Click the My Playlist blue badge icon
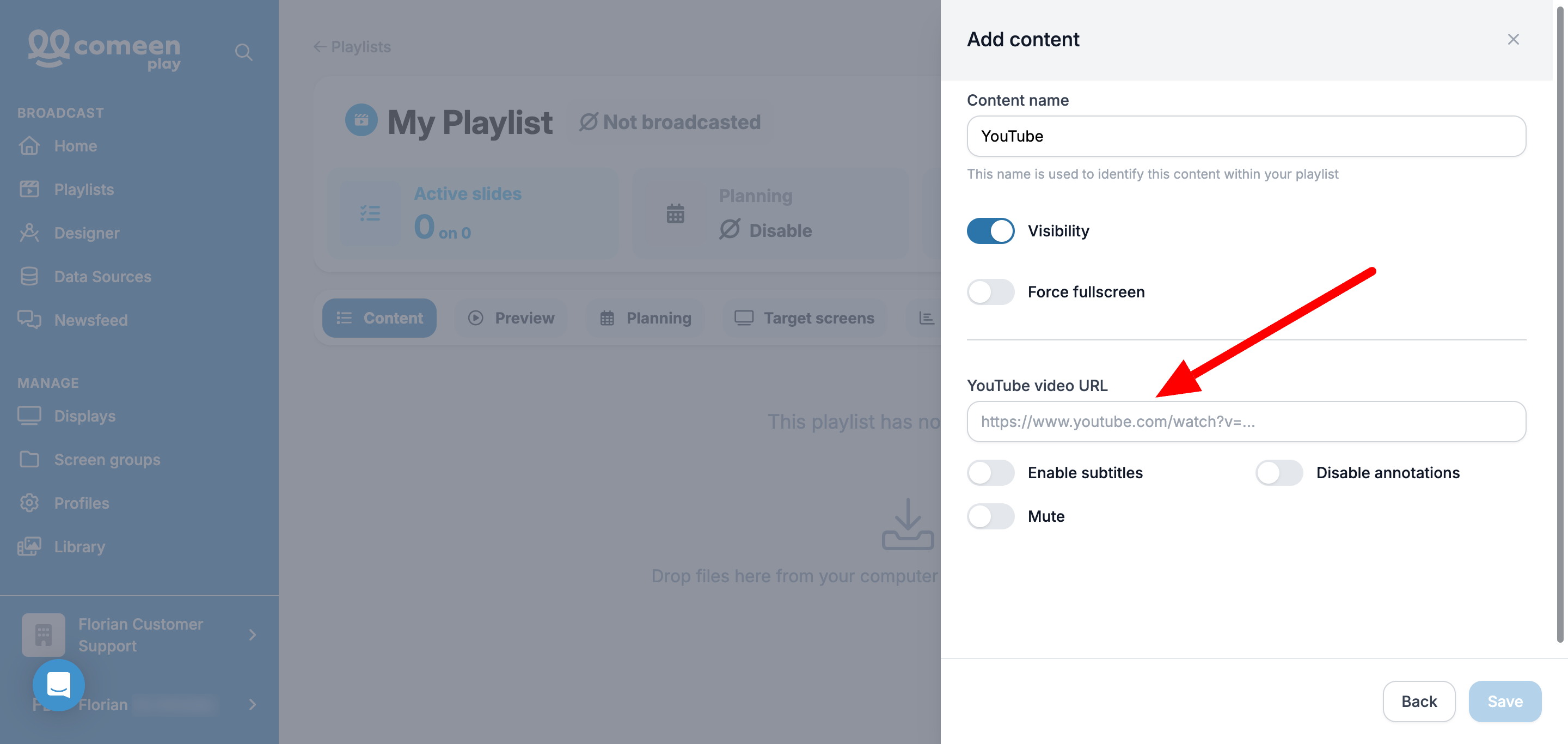This screenshot has width=1568, height=744. [x=362, y=120]
